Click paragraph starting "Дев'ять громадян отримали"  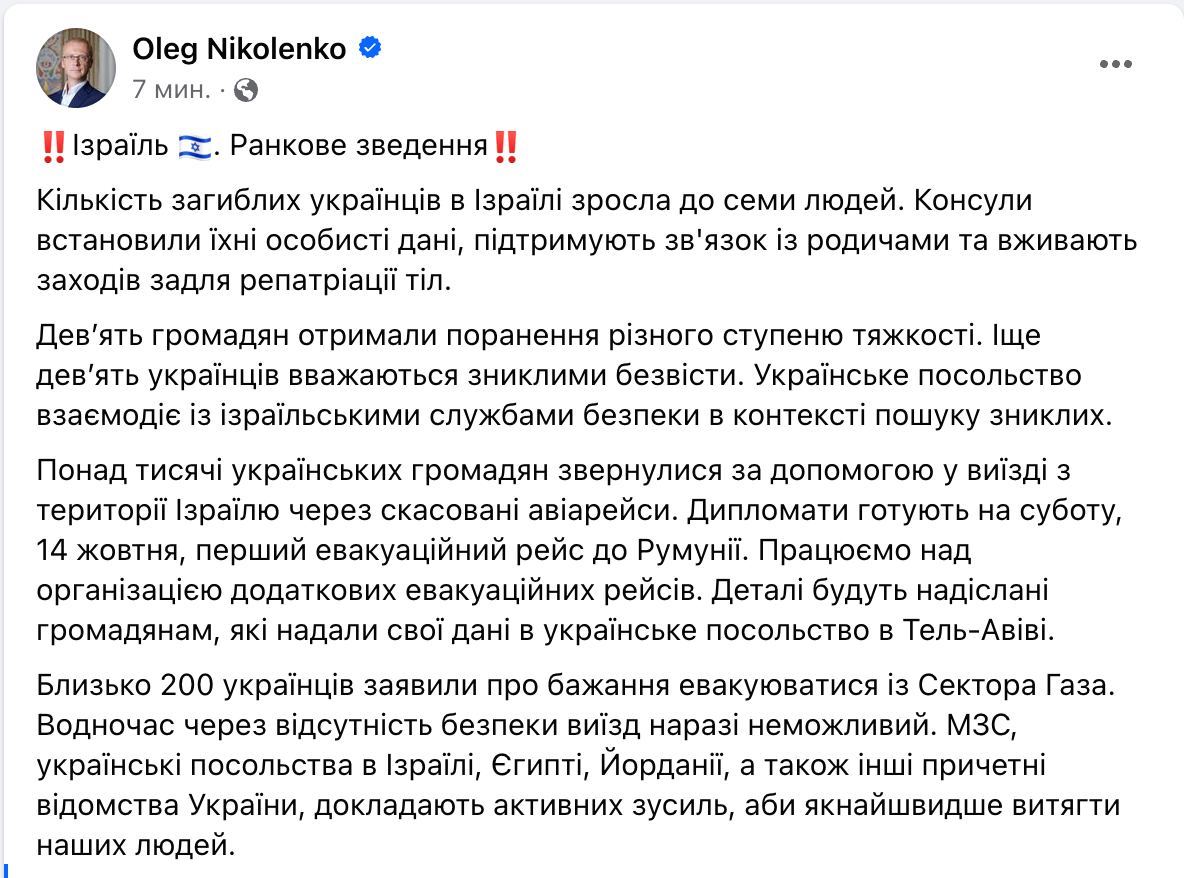coord(574,377)
